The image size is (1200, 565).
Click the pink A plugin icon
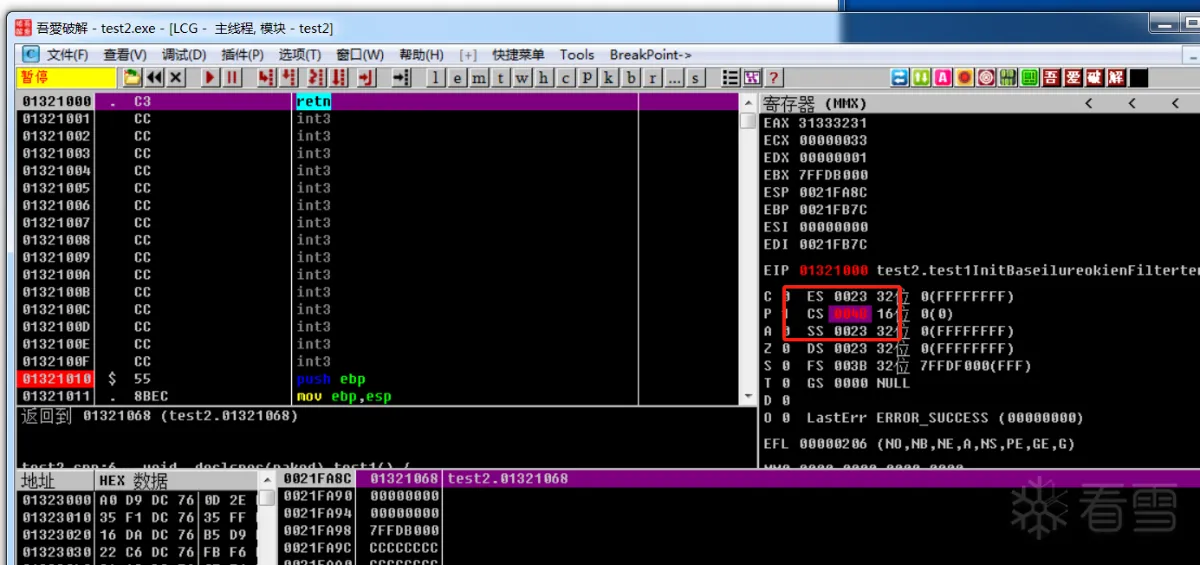click(942, 77)
